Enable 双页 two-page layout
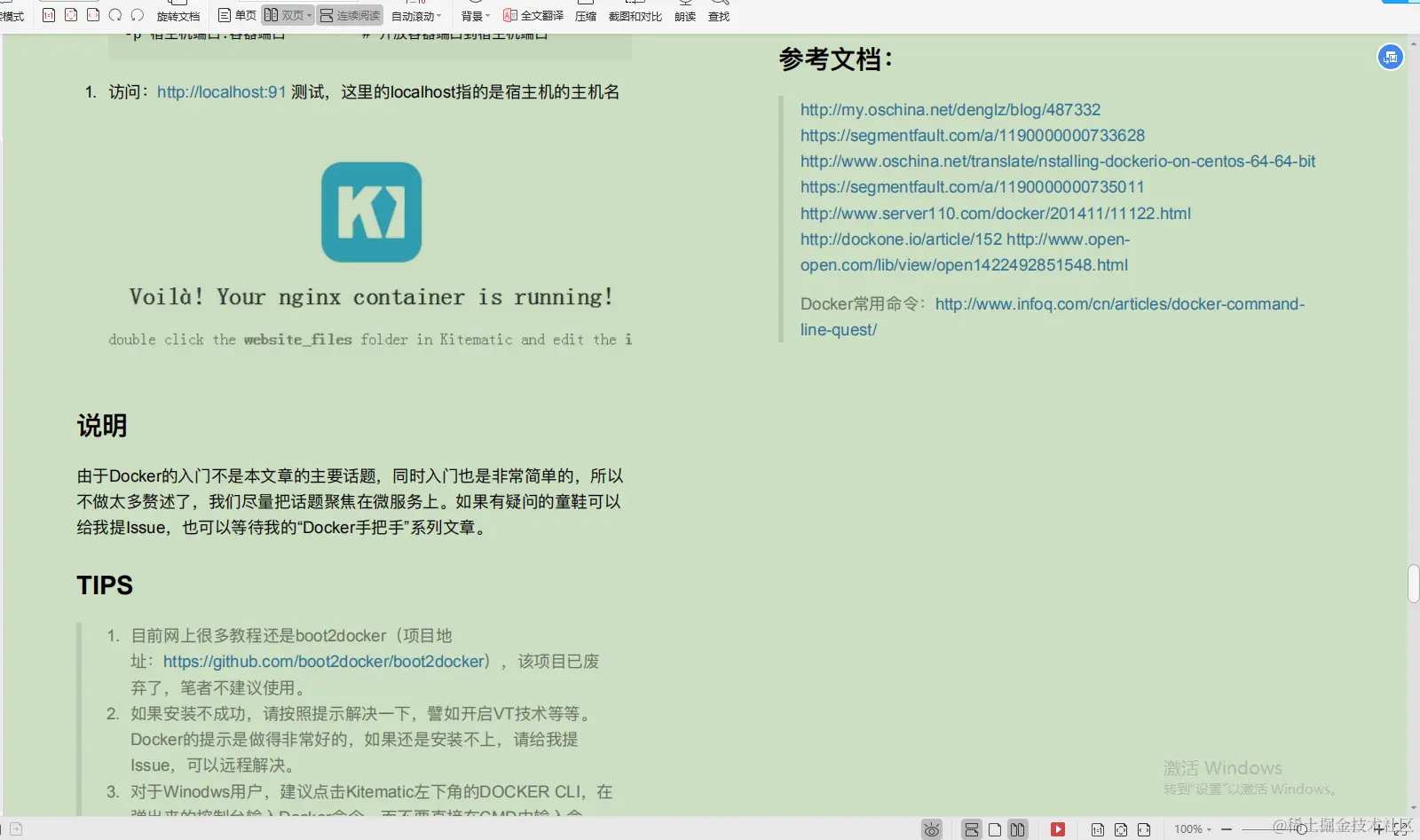The height and width of the screenshot is (840, 1420). click(x=287, y=15)
